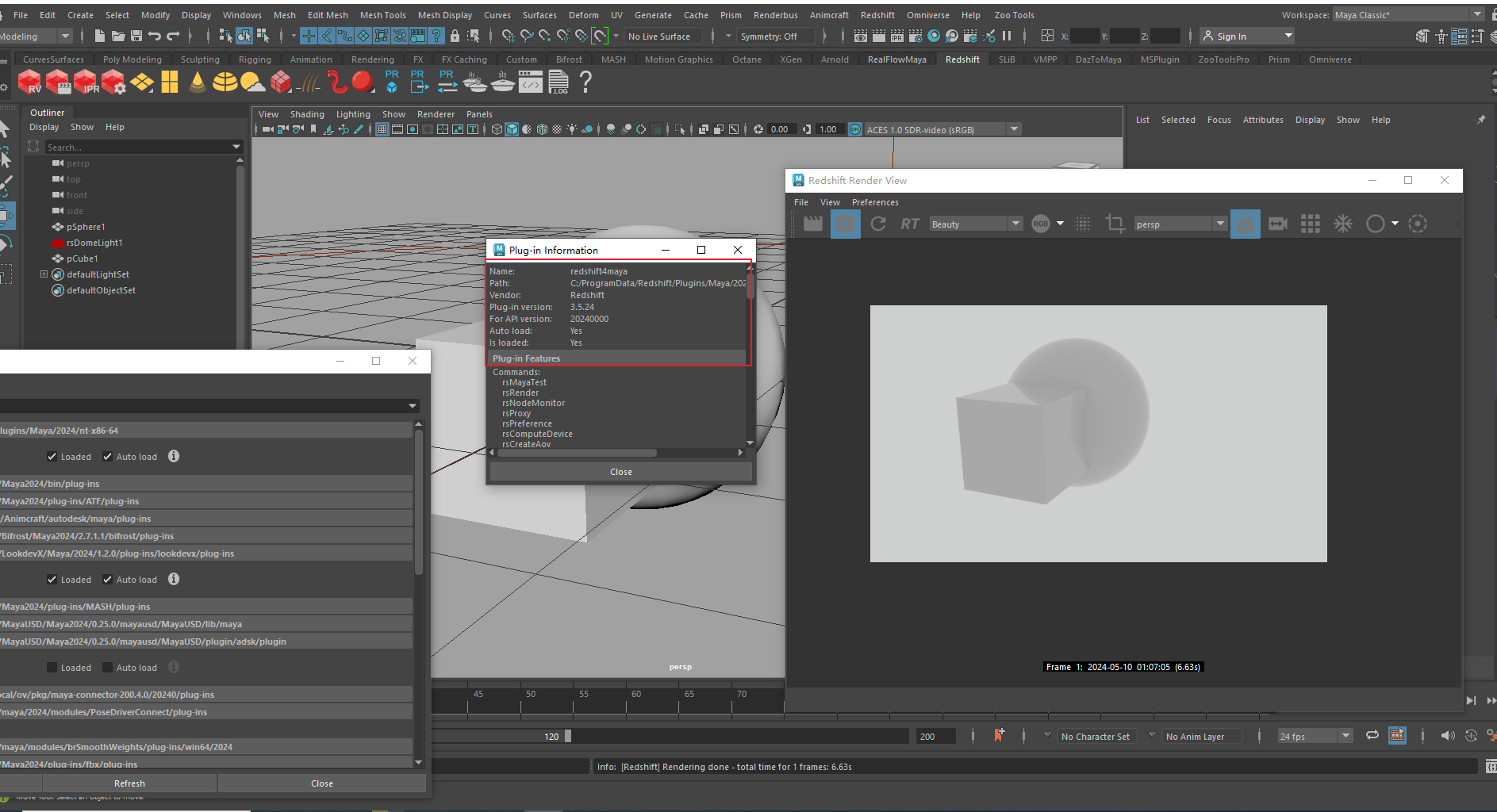The width and height of the screenshot is (1497, 812).
Task: Toggle the camera lock icon in Render View
Action: [1246, 224]
